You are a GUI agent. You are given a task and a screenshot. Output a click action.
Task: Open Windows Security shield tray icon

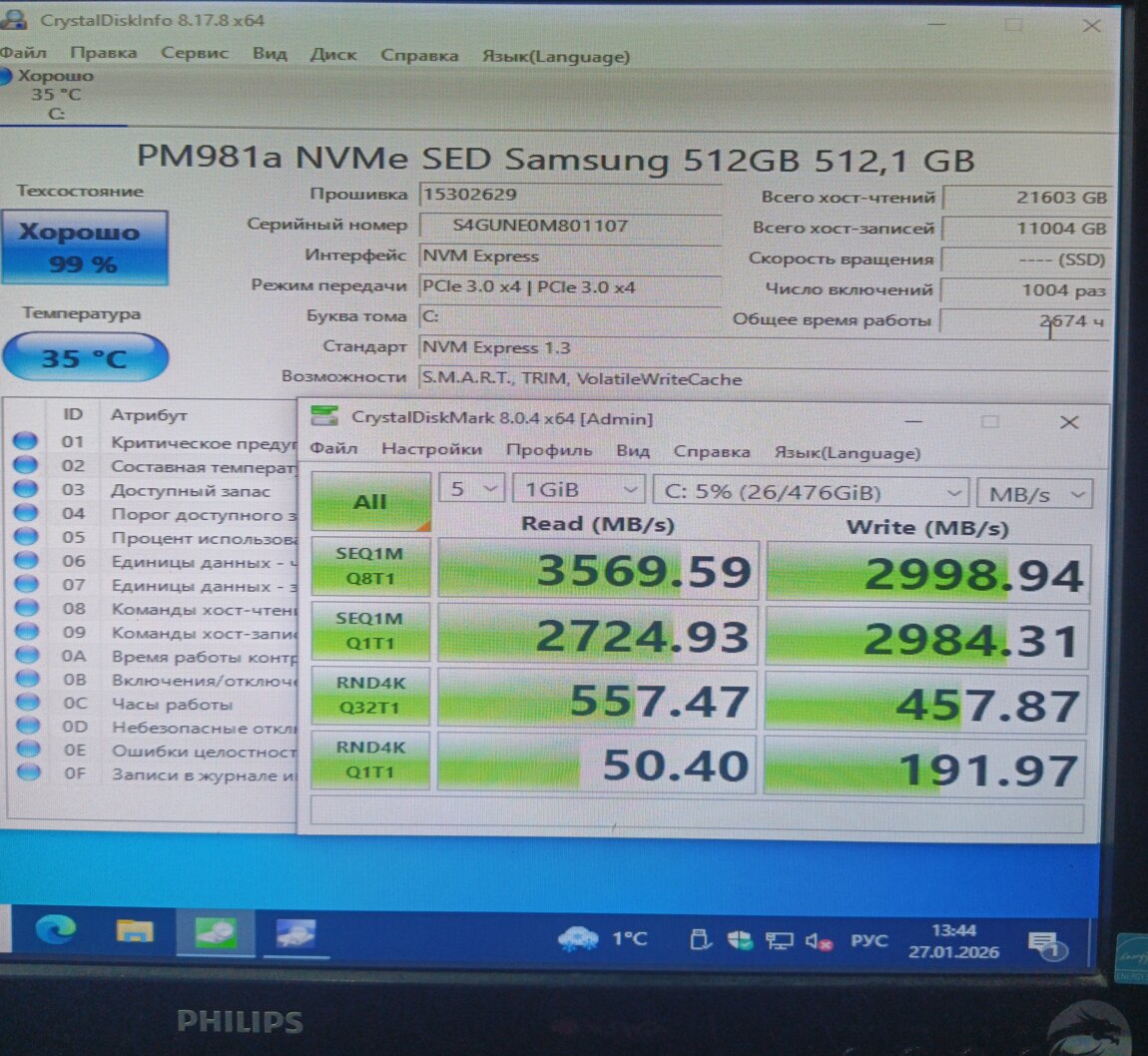[740, 940]
